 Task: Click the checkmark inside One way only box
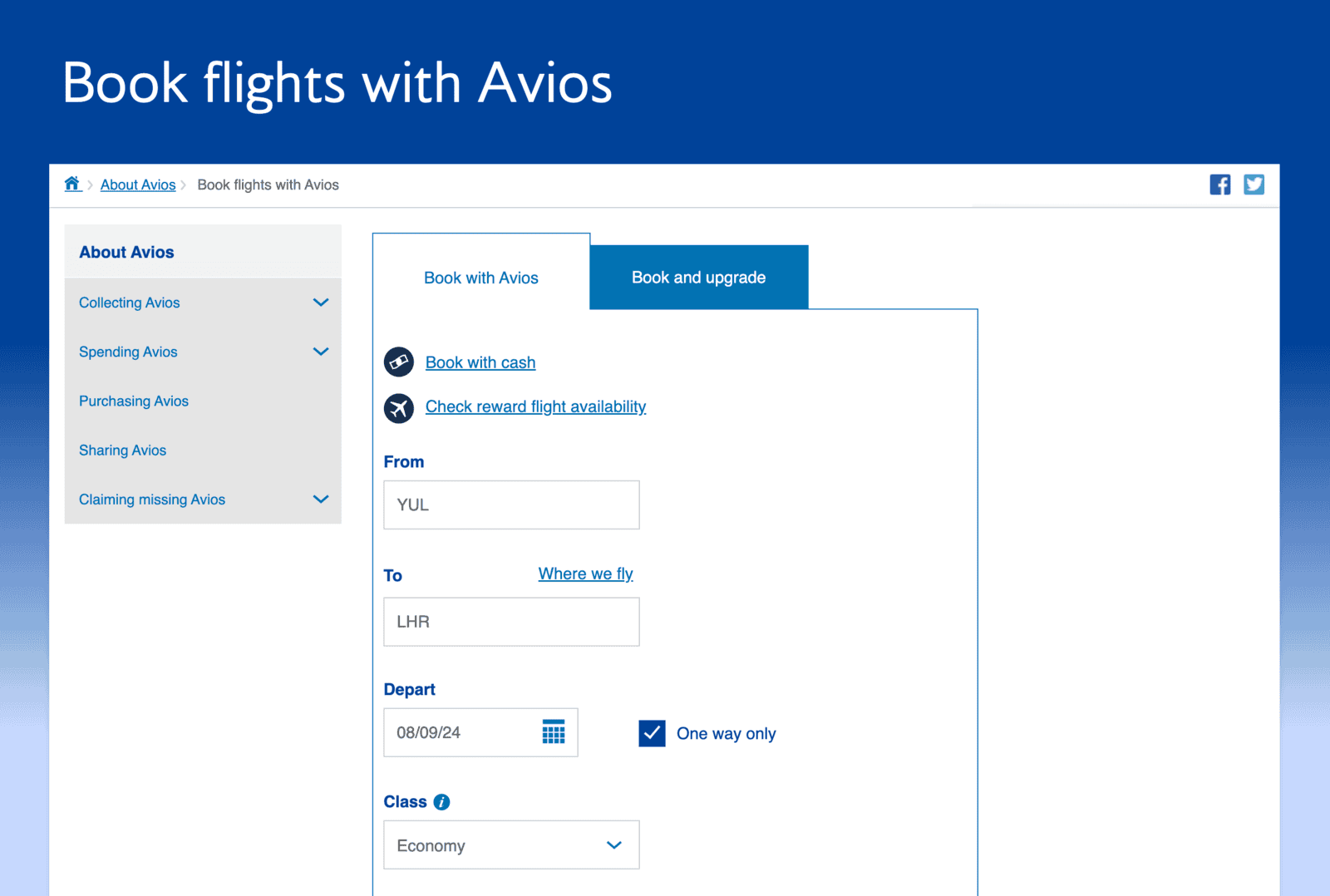[653, 733]
